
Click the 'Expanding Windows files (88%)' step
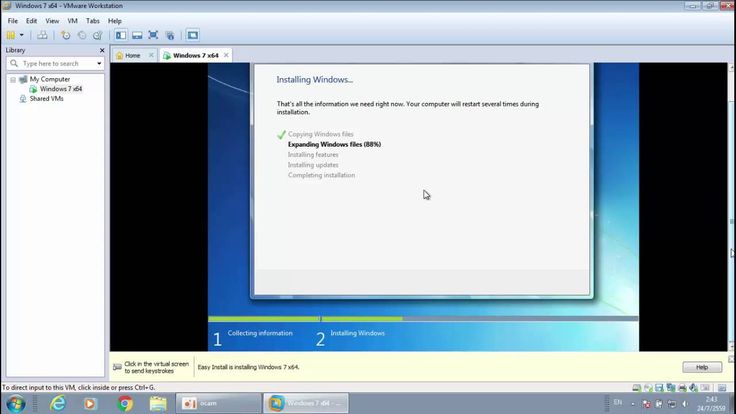[x=334, y=144]
